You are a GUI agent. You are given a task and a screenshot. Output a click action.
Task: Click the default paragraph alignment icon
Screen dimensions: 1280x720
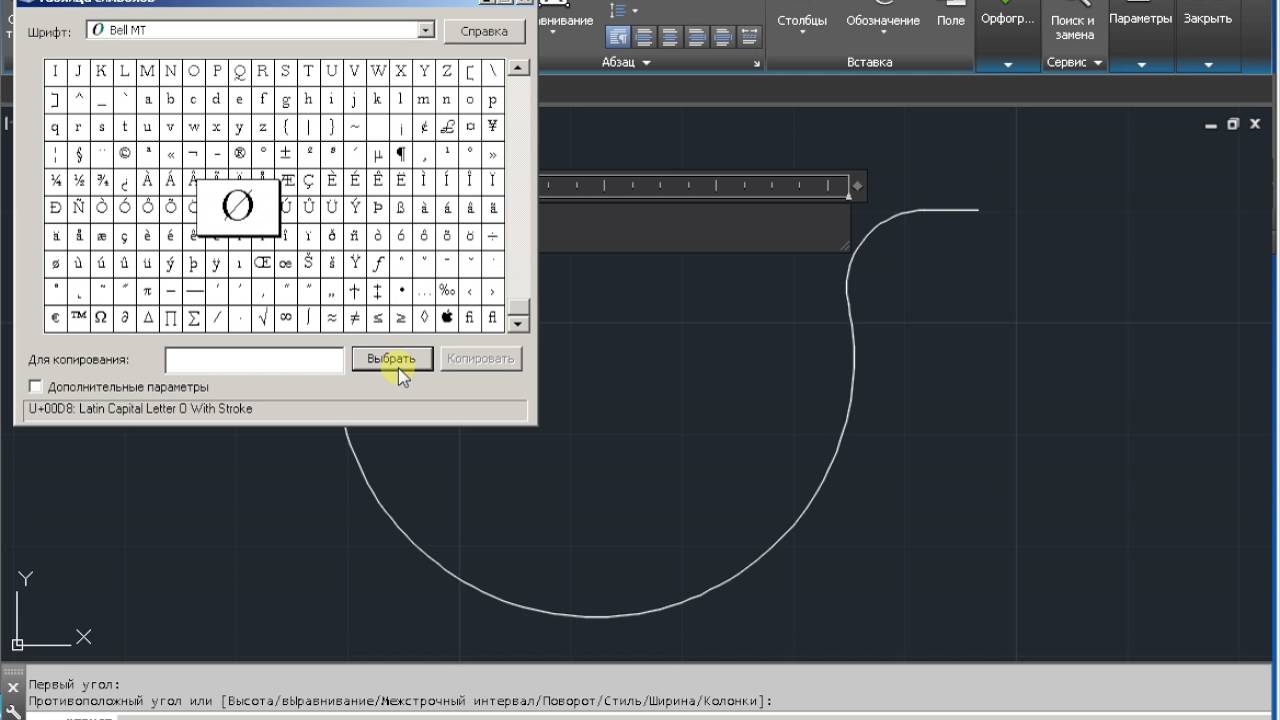click(x=617, y=37)
